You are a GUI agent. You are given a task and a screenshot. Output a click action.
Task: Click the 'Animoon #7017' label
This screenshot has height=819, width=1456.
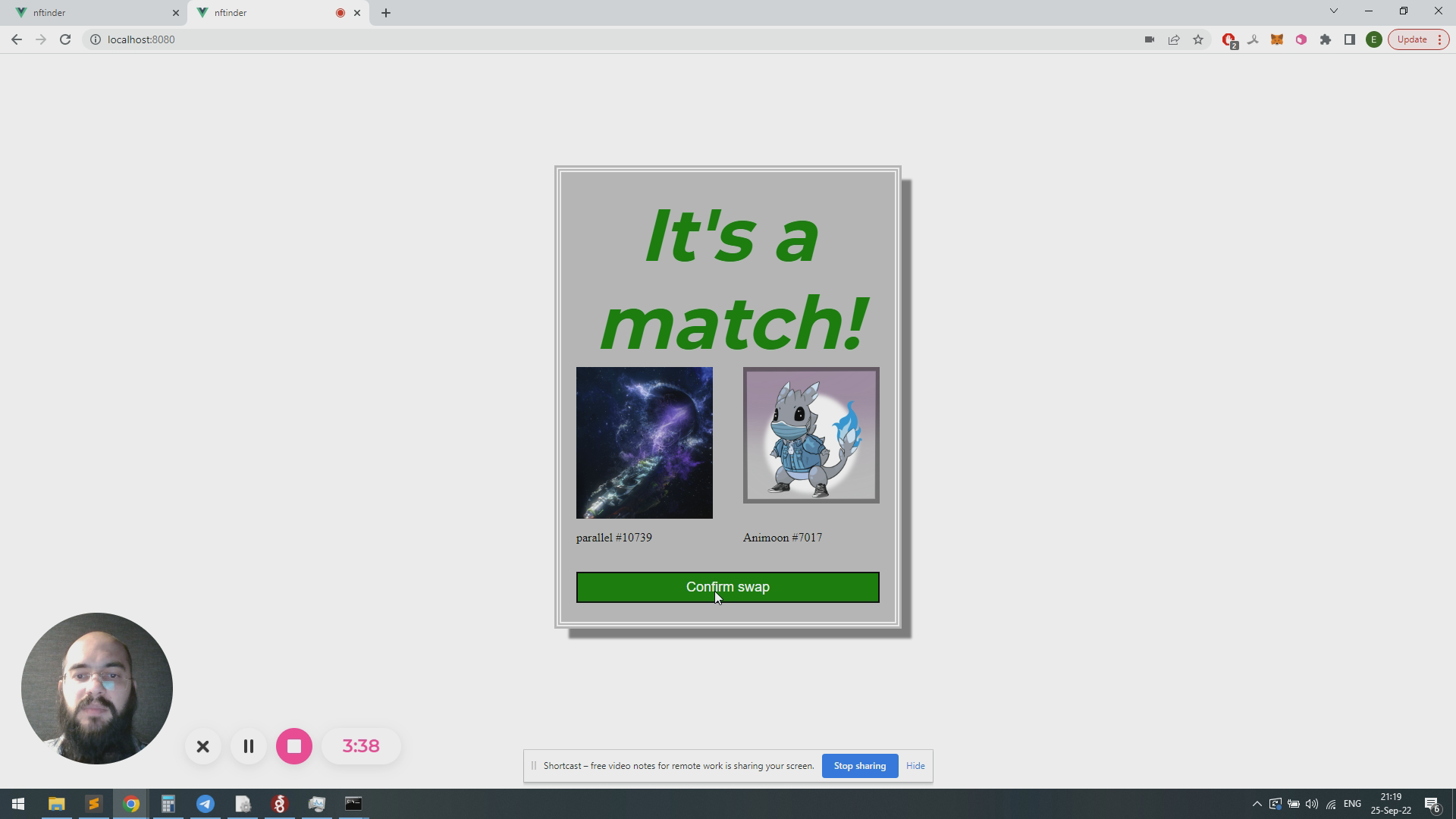coord(782,538)
